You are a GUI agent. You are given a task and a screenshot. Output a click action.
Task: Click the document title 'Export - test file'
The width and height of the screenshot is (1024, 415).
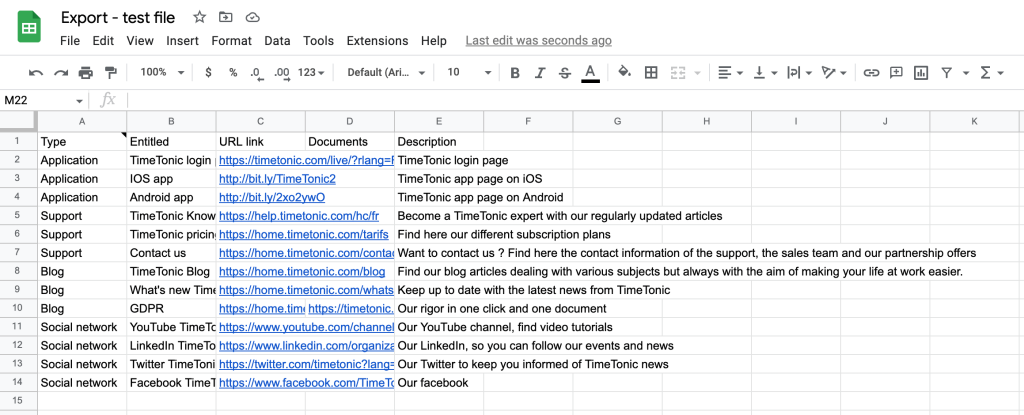pos(118,18)
